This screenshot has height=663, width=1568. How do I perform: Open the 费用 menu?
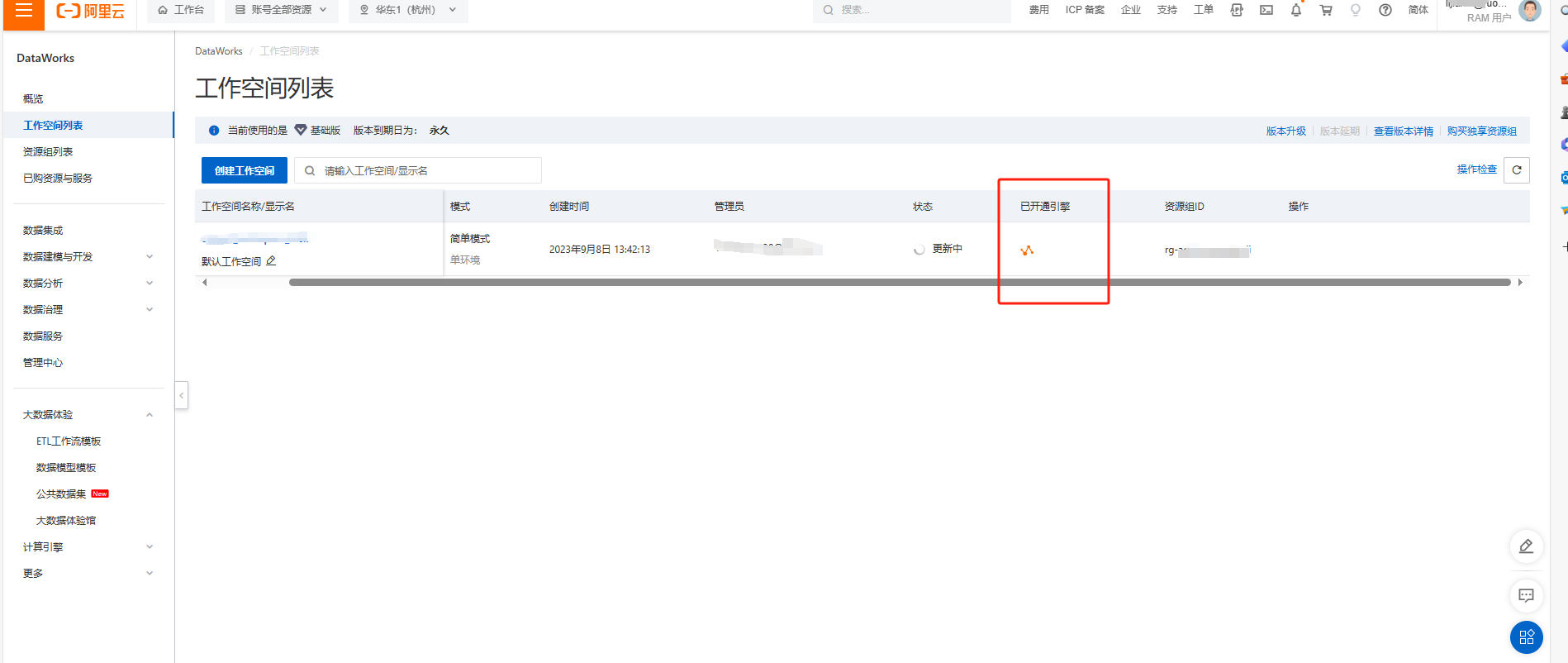pyautogui.click(x=1038, y=10)
